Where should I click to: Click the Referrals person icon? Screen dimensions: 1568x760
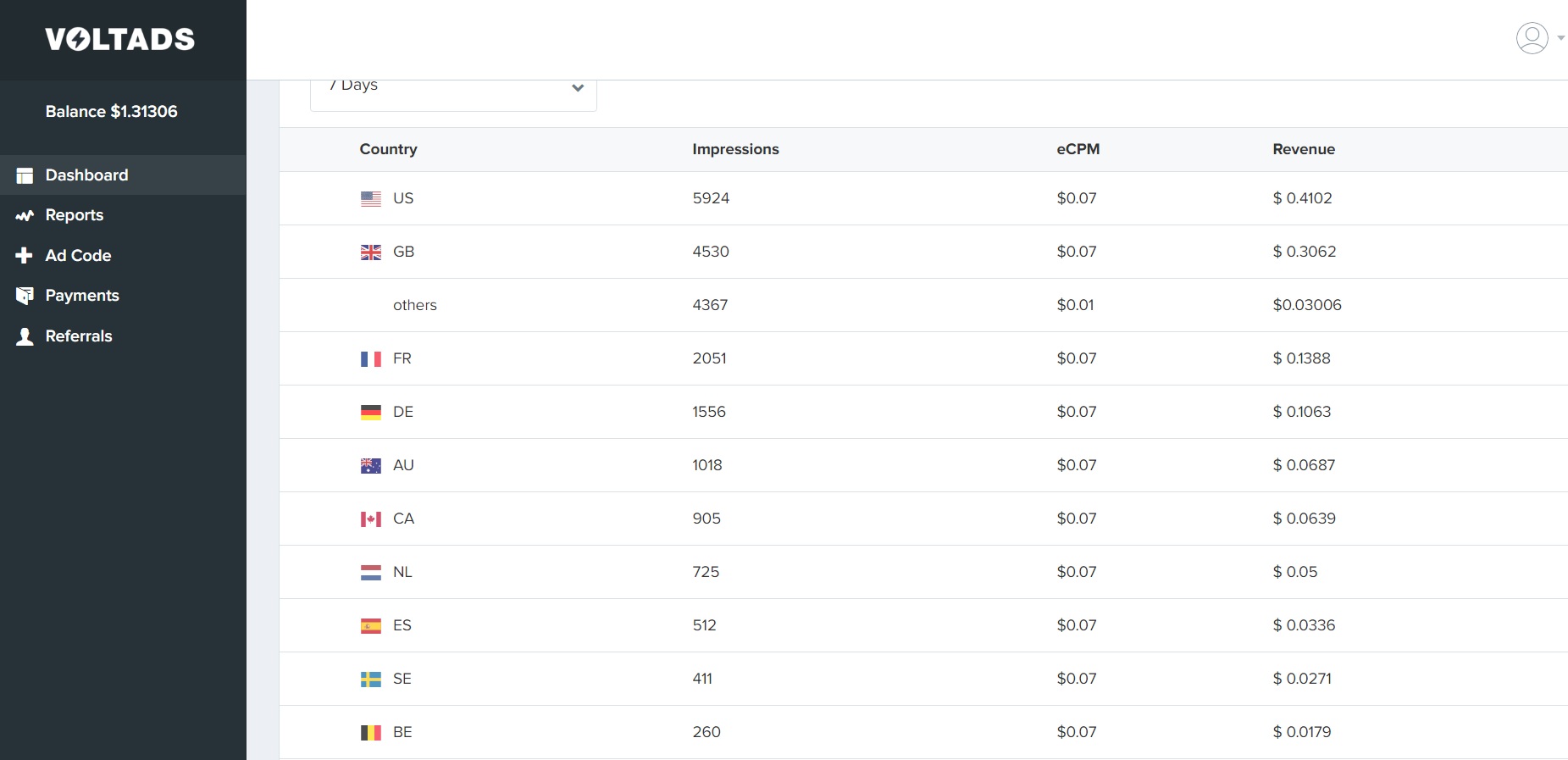point(25,336)
